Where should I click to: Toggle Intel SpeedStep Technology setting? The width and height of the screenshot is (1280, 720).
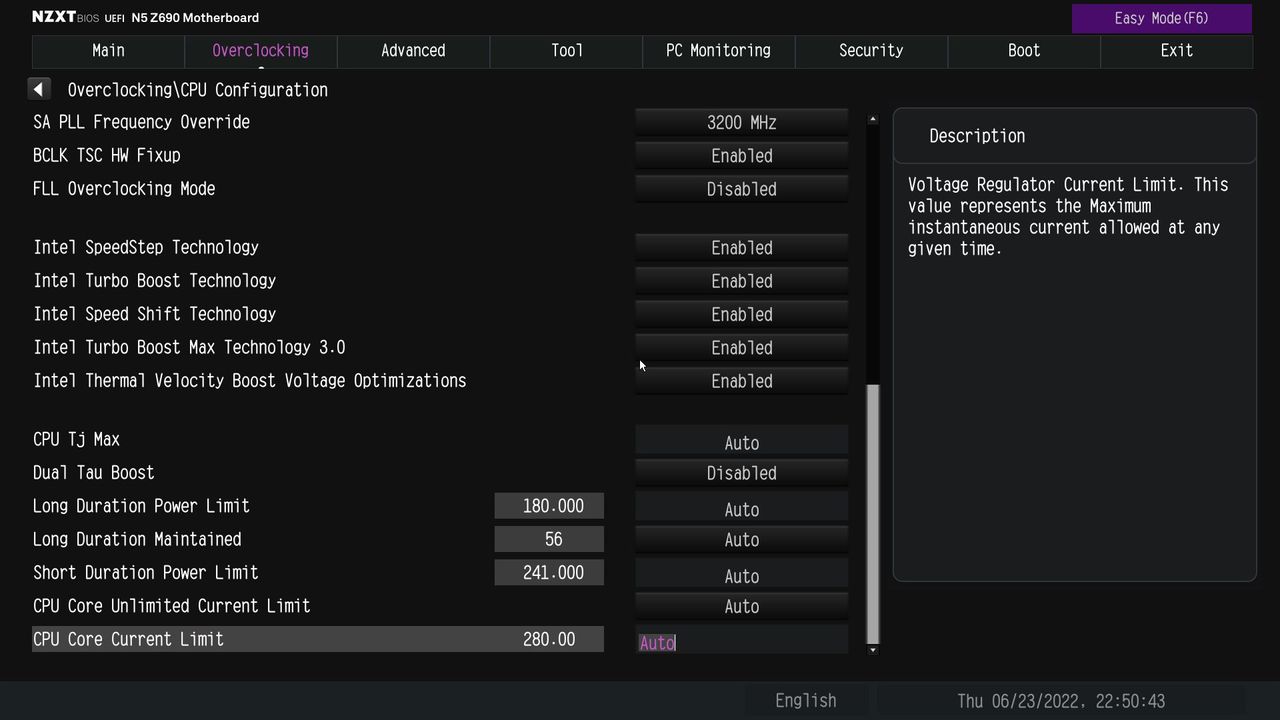[742, 248]
